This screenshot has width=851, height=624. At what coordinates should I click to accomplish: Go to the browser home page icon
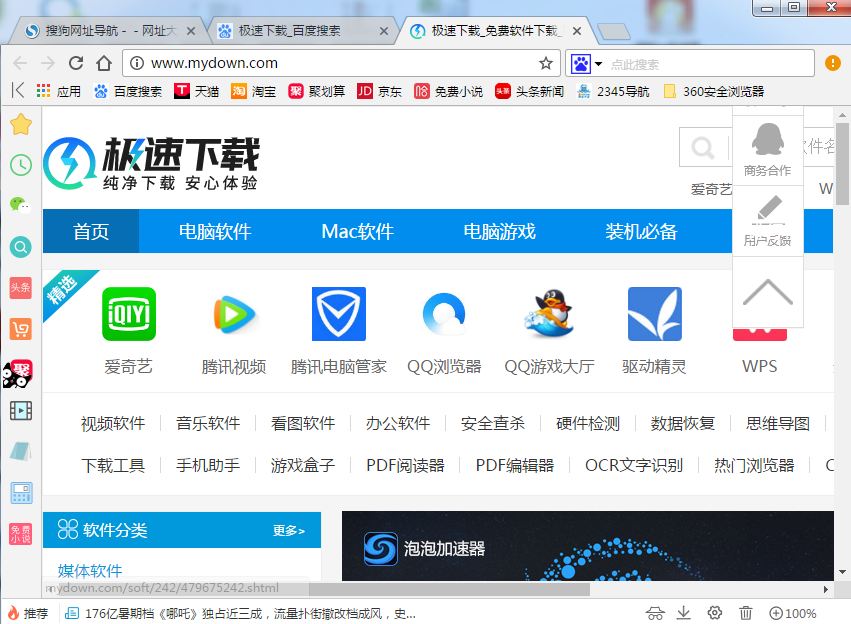[x=104, y=63]
